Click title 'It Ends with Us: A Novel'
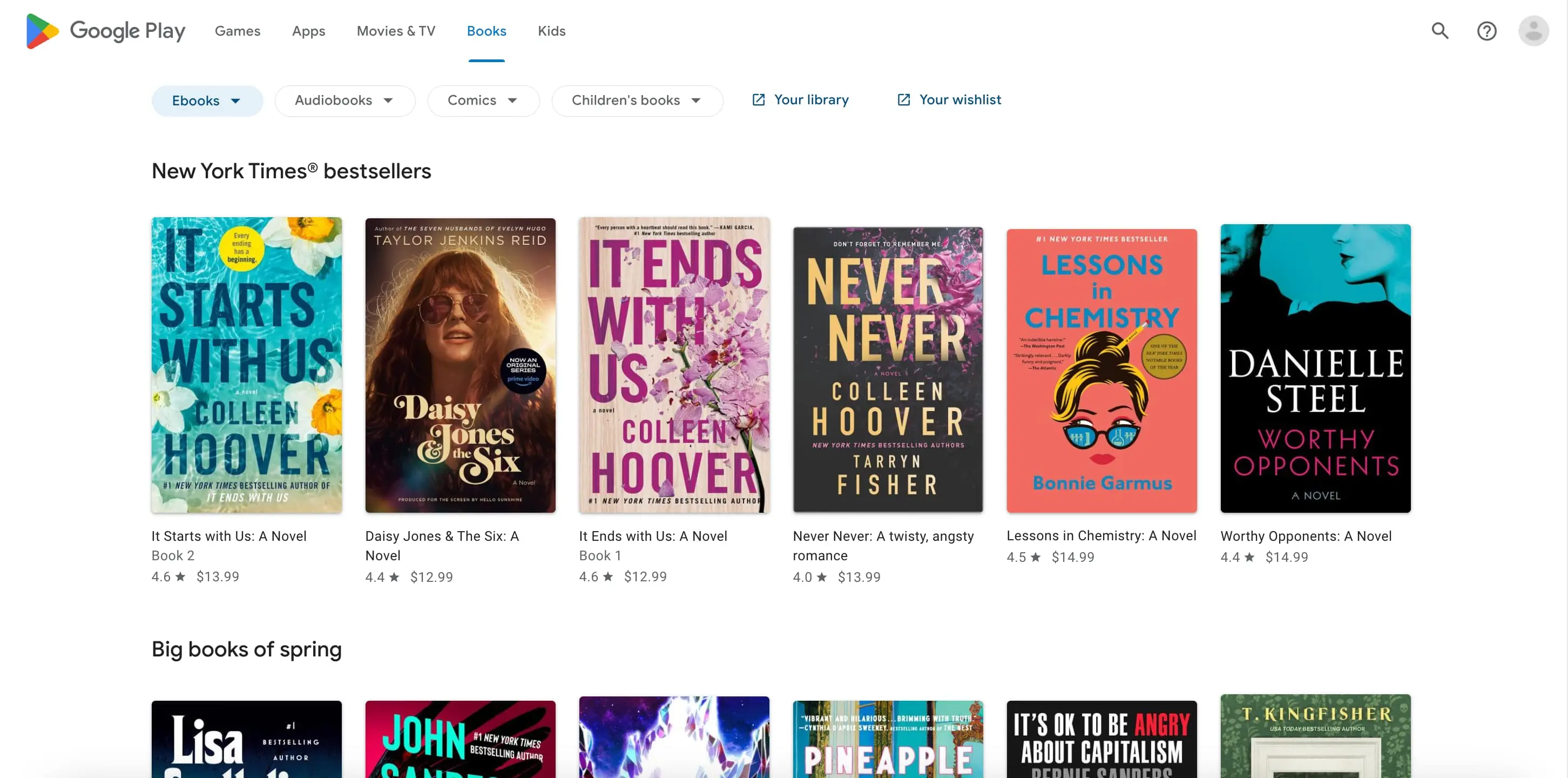Screen dimensions: 1568x778 pos(653,536)
